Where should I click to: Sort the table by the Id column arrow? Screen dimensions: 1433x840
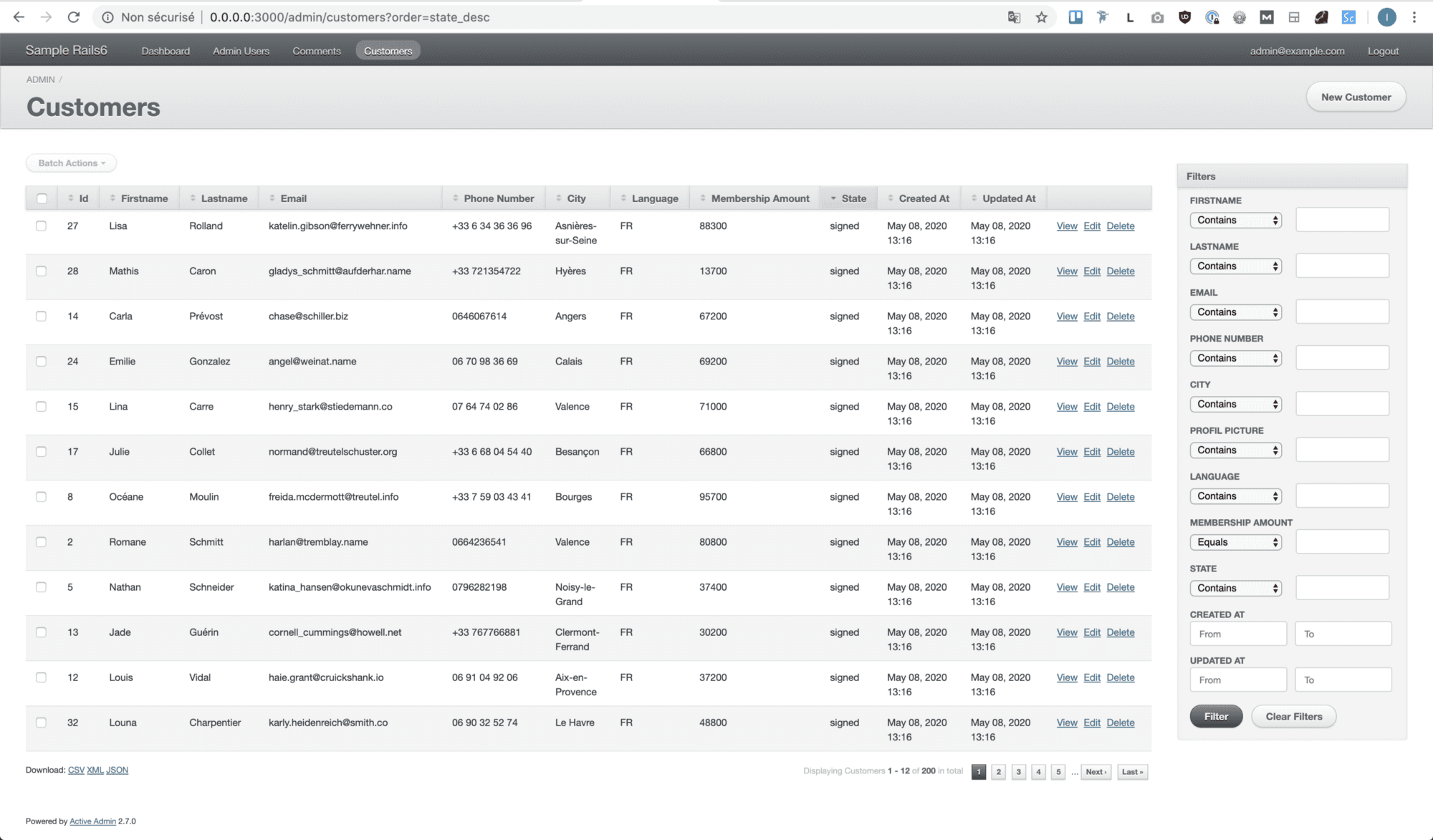(70, 198)
